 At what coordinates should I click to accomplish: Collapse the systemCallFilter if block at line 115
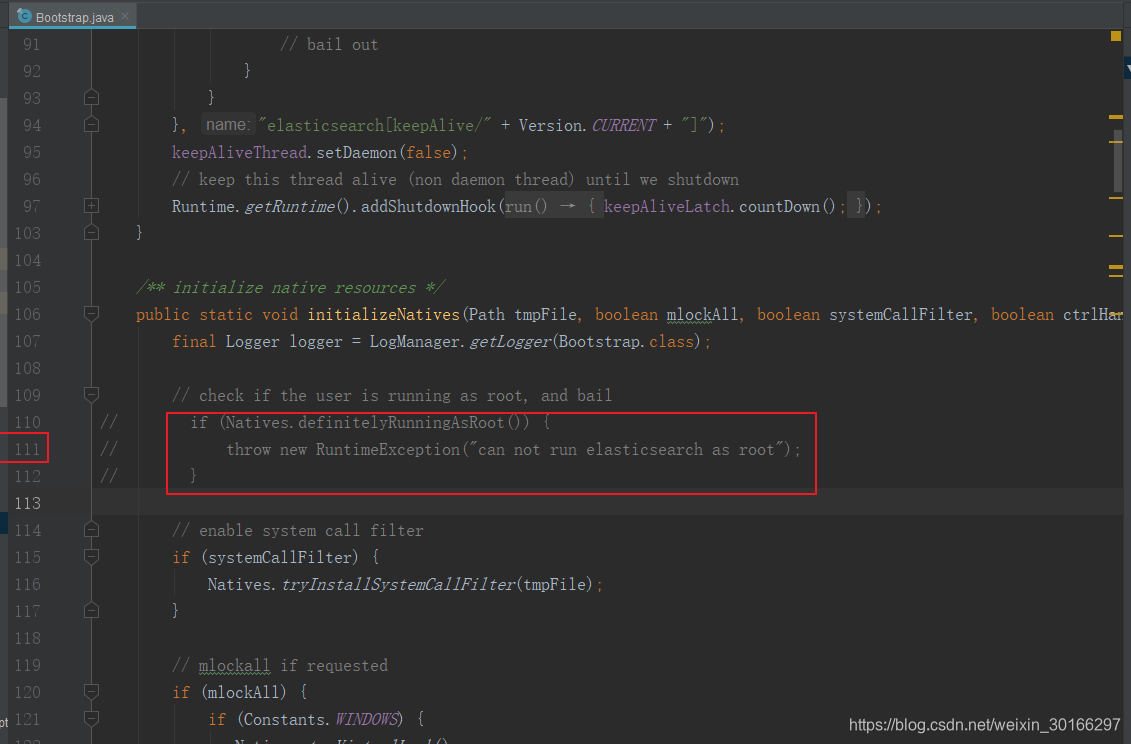click(91, 556)
